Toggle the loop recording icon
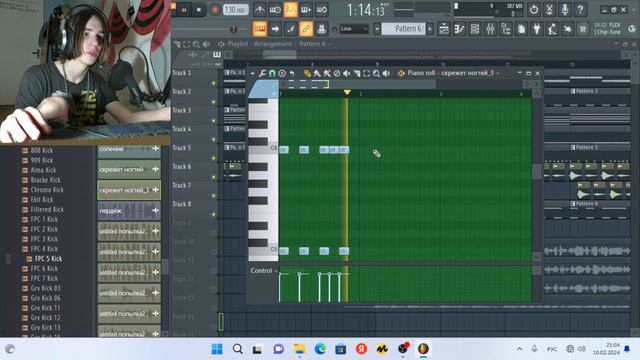This screenshot has width=640, height=360. coord(322,9)
